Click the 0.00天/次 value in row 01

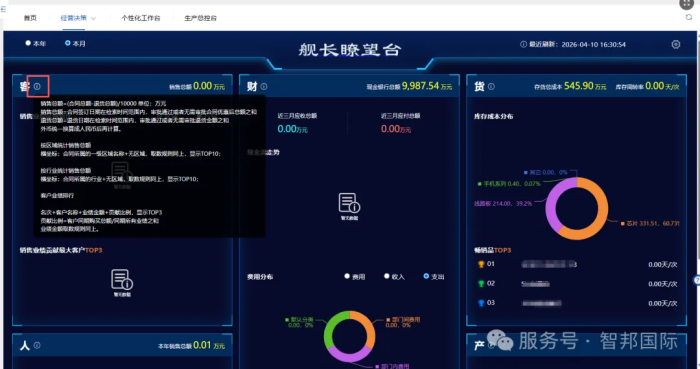(x=663, y=265)
